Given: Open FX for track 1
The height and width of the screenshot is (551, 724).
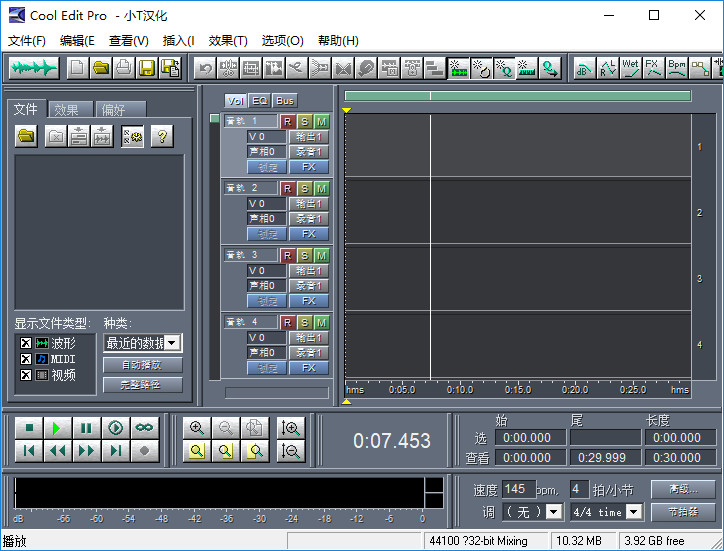Looking at the screenshot, I should point(309,167).
